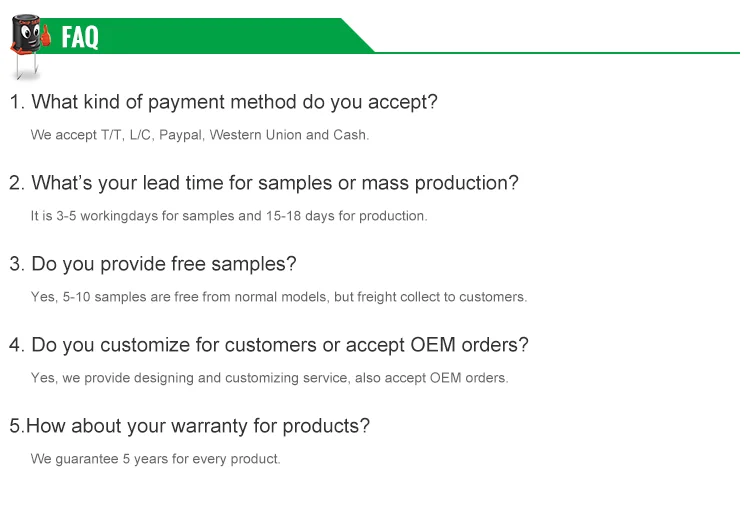Click the FAQ header title
The image size is (750, 506).
(x=80, y=38)
